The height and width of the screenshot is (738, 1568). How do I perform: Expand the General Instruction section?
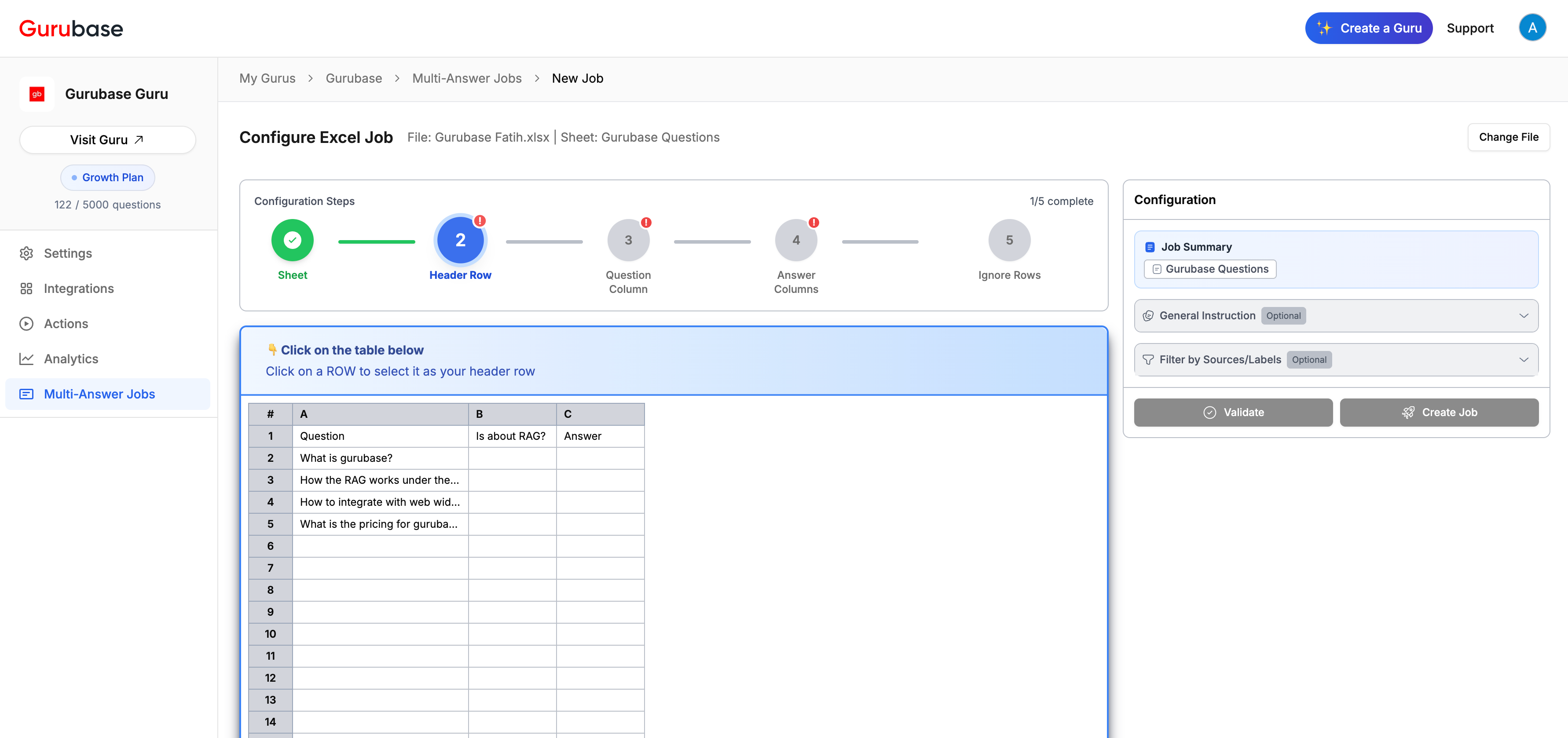(x=1524, y=315)
